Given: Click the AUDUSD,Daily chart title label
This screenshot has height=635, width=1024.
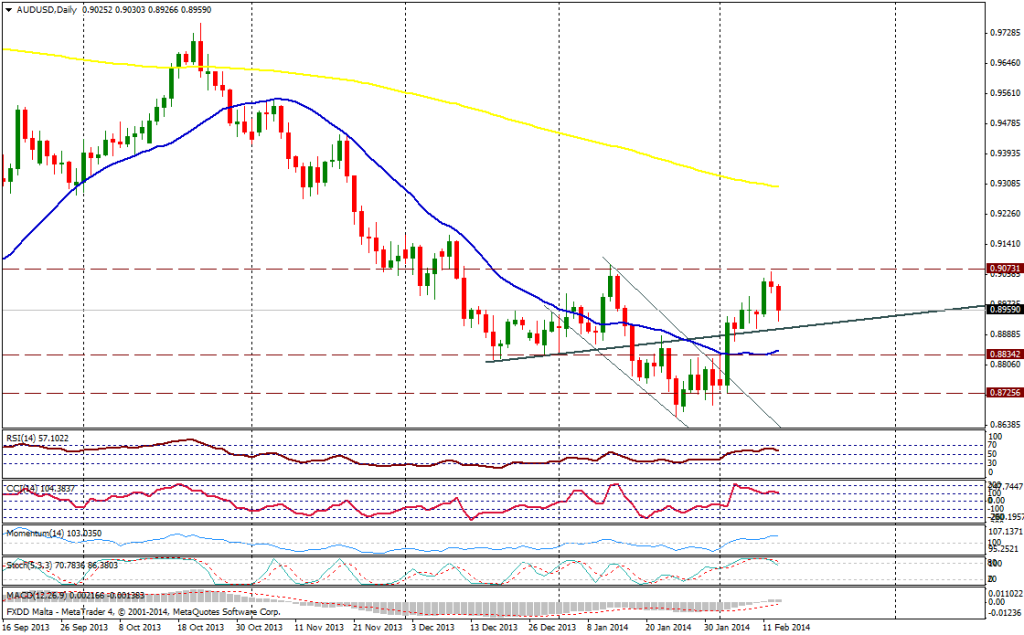Looking at the screenshot, I should pyautogui.click(x=41, y=8).
